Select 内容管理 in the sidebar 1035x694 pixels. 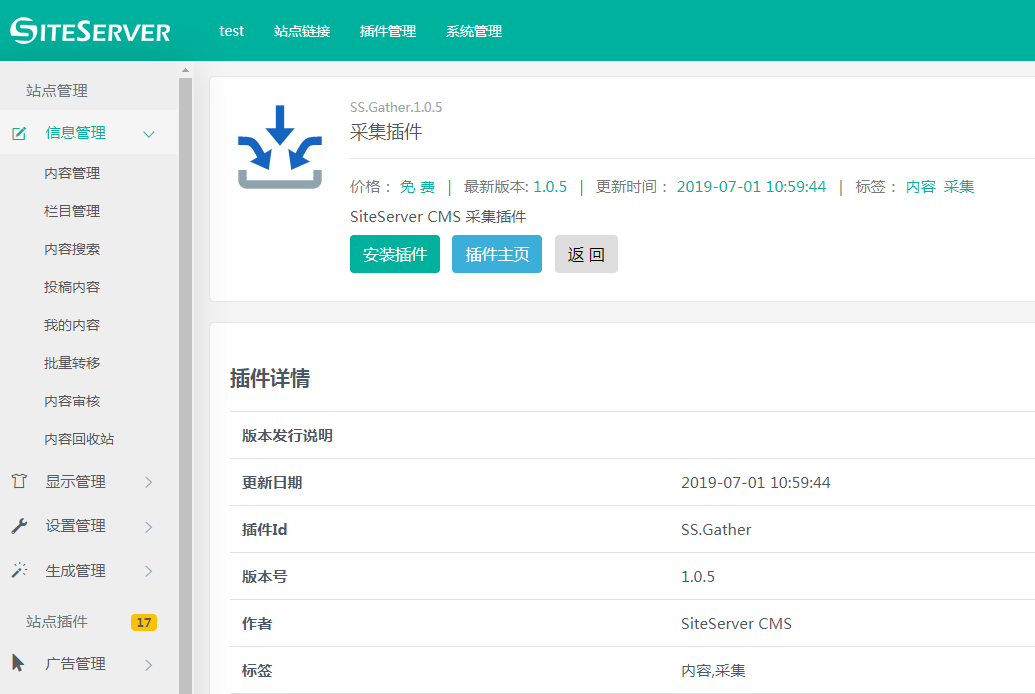pyautogui.click(x=72, y=173)
